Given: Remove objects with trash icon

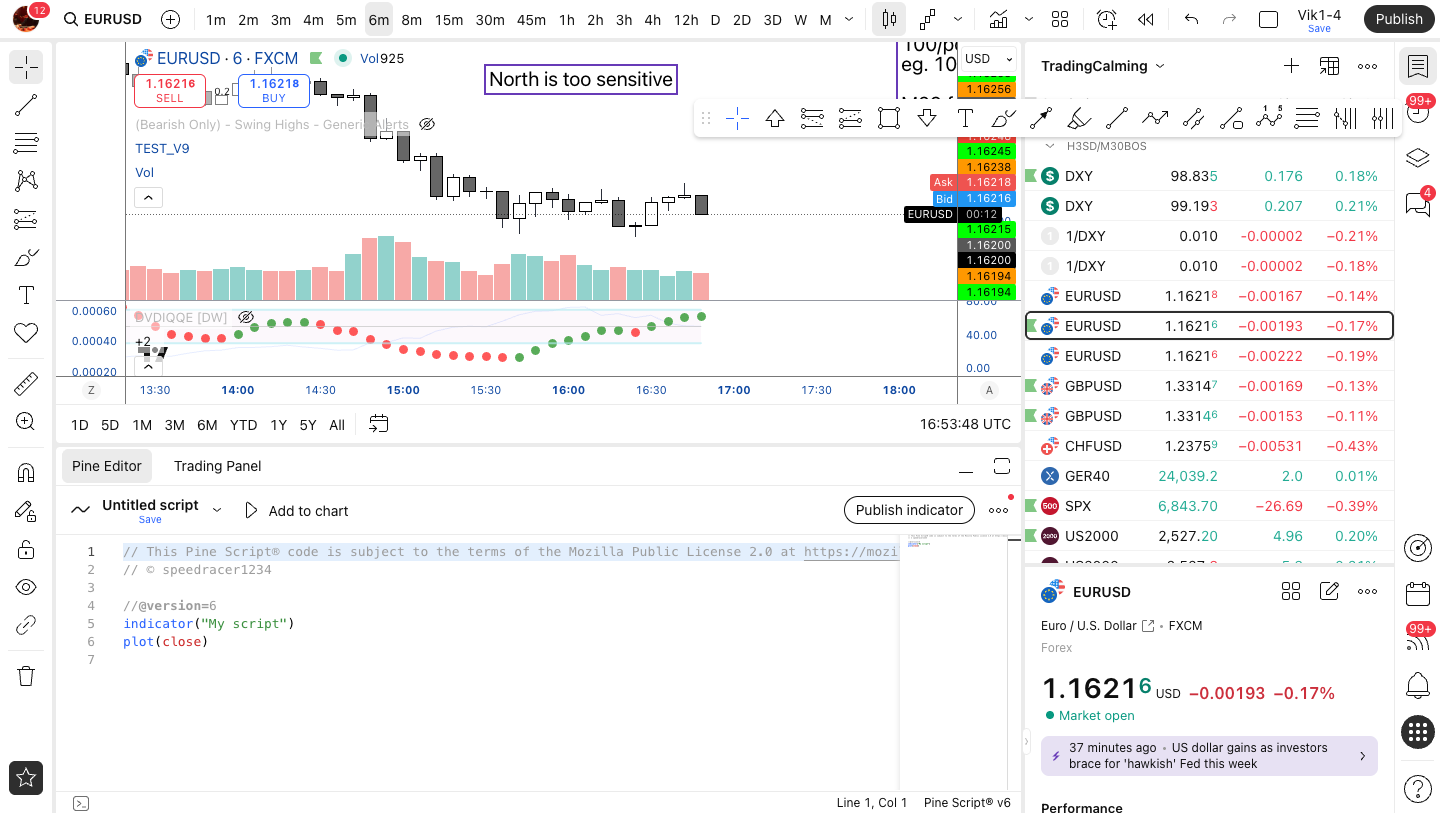Looking at the screenshot, I should (x=27, y=676).
